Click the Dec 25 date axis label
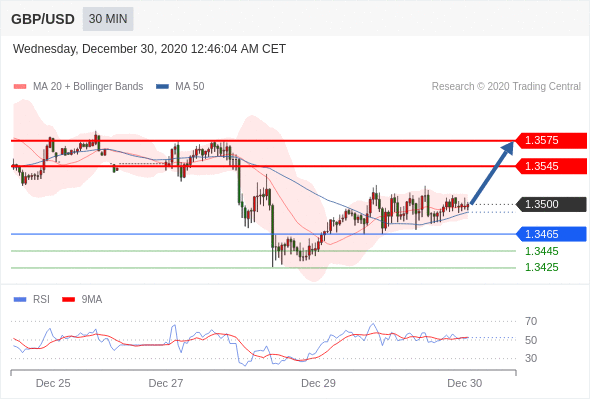 click(53, 383)
